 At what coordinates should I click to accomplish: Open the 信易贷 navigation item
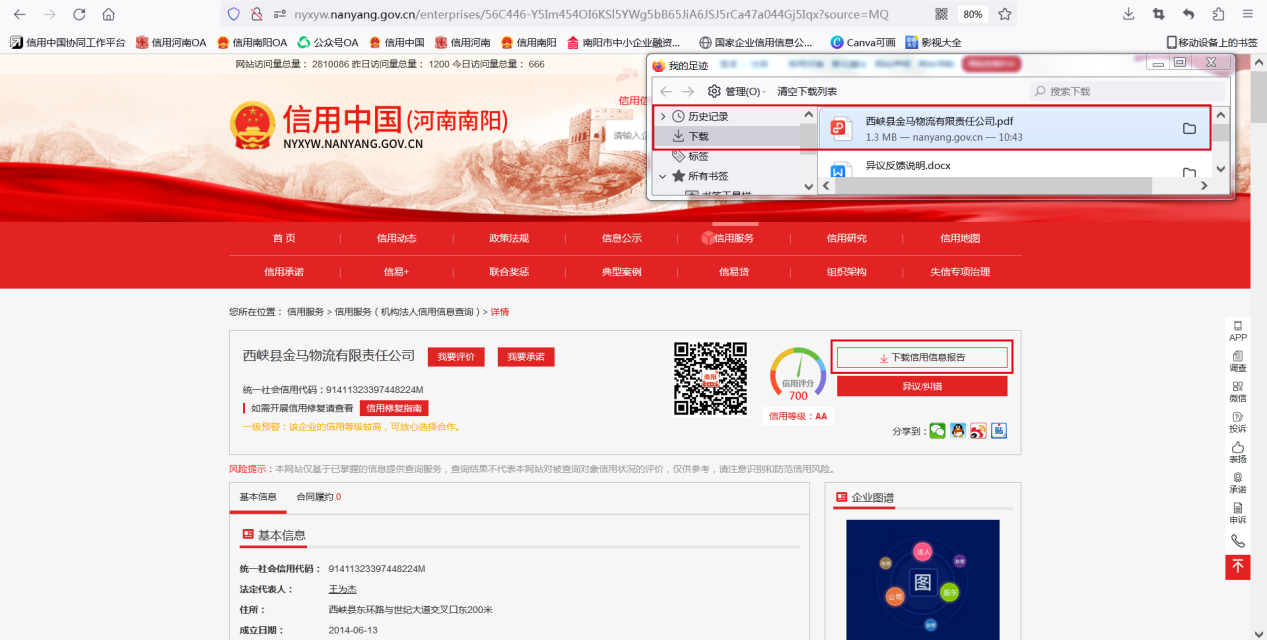click(734, 272)
